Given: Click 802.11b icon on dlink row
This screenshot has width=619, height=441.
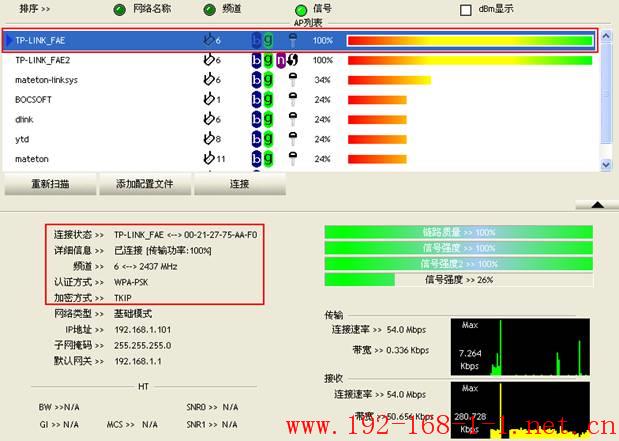Looking at the screenshot, I should (x=256, y=119).
